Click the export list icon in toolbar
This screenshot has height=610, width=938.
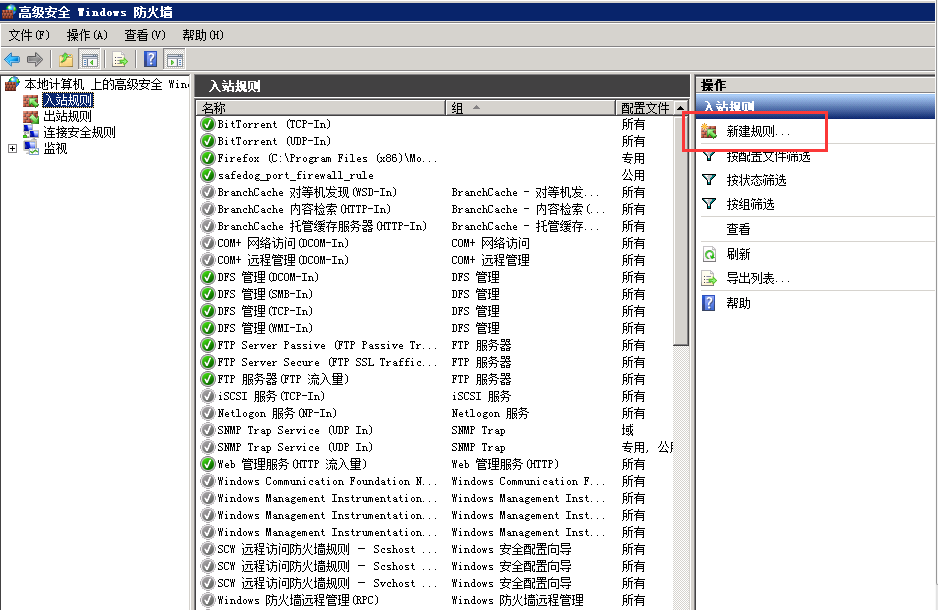[x=120, y=59]
